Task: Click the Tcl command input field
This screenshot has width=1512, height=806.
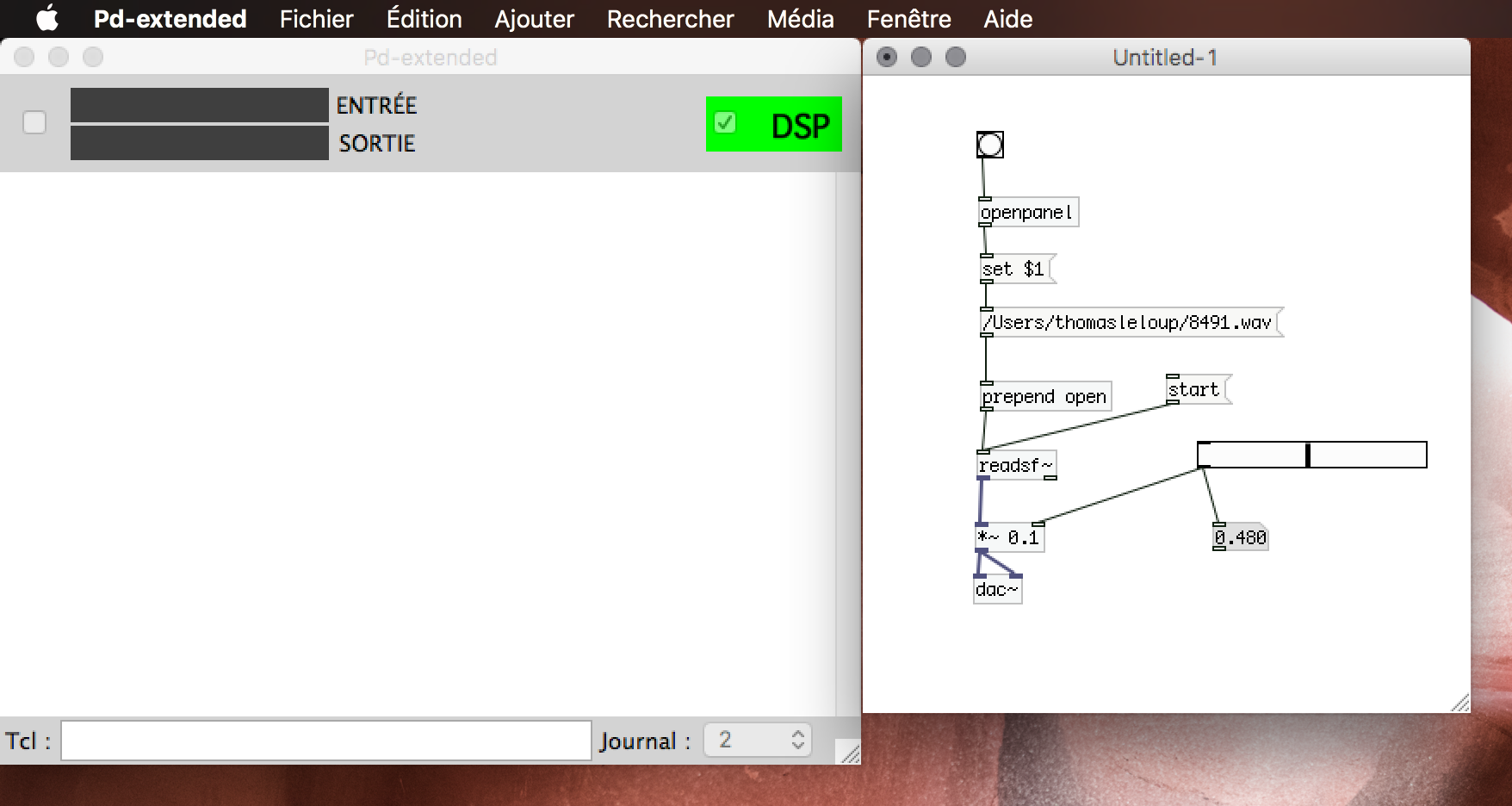Action: [x=325, y=741]
